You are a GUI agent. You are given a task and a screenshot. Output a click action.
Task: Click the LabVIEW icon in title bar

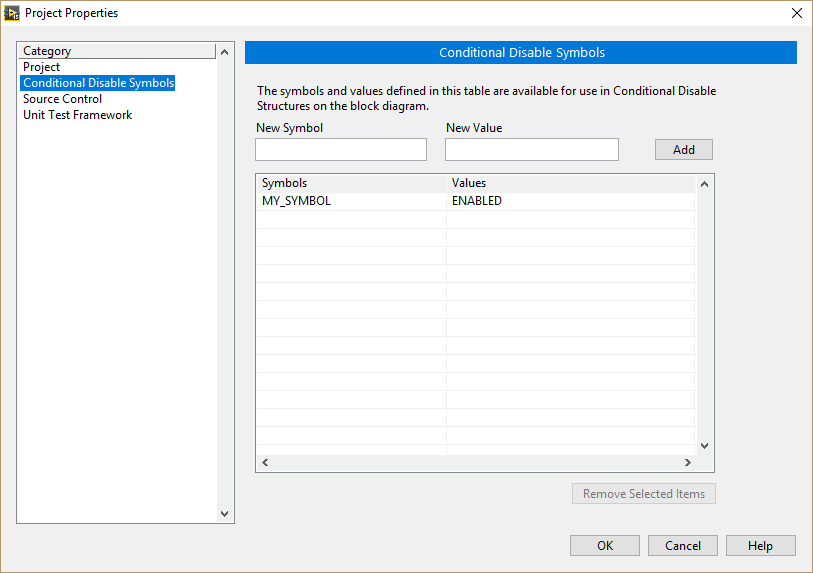pyautogui.click(x=13, y=13)
